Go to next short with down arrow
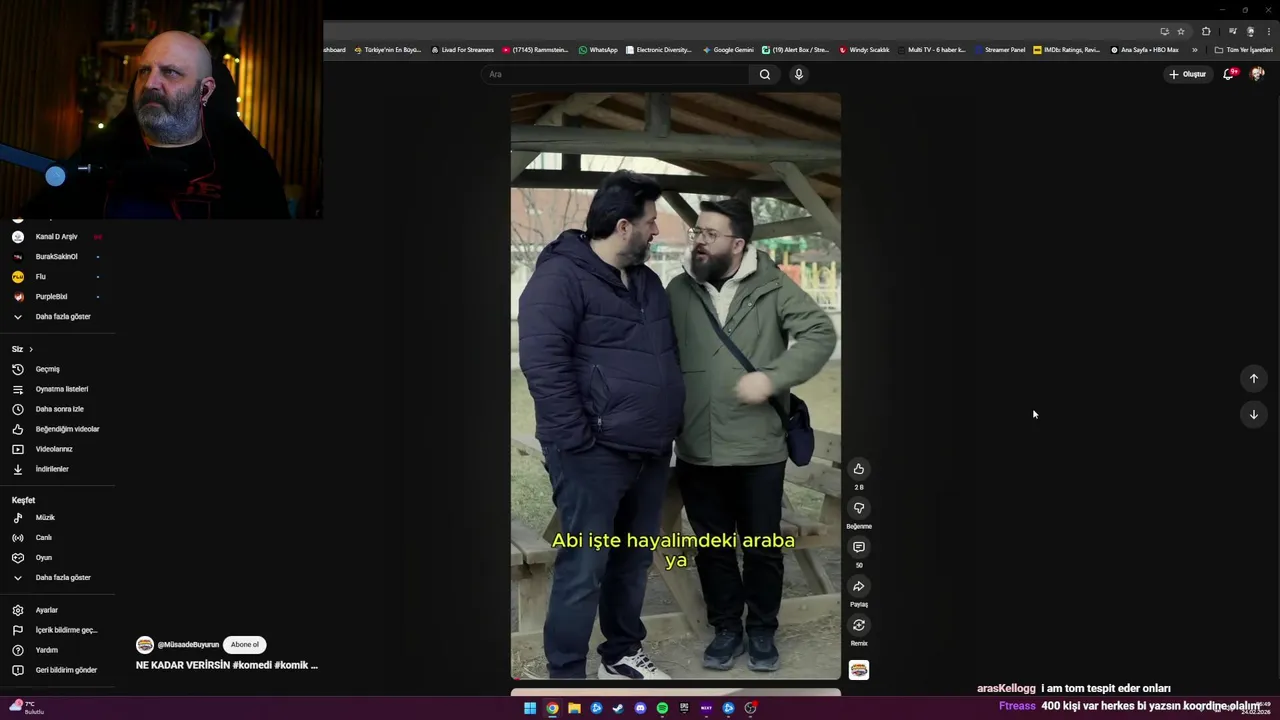 click(1253, 414)
